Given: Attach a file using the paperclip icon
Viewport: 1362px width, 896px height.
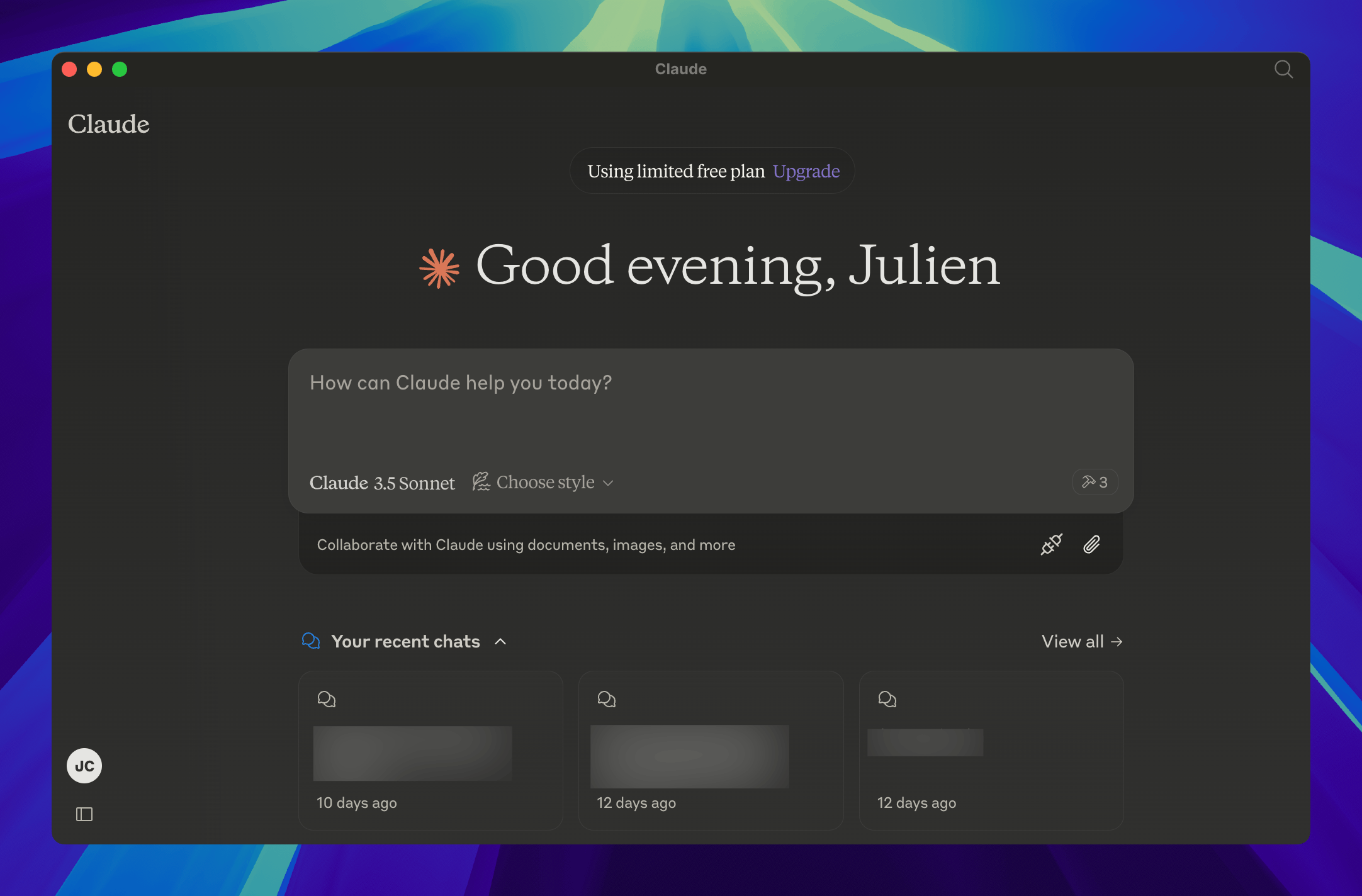Looking at the screenshot, I should pyautogui.click(x=1092, y=544).
